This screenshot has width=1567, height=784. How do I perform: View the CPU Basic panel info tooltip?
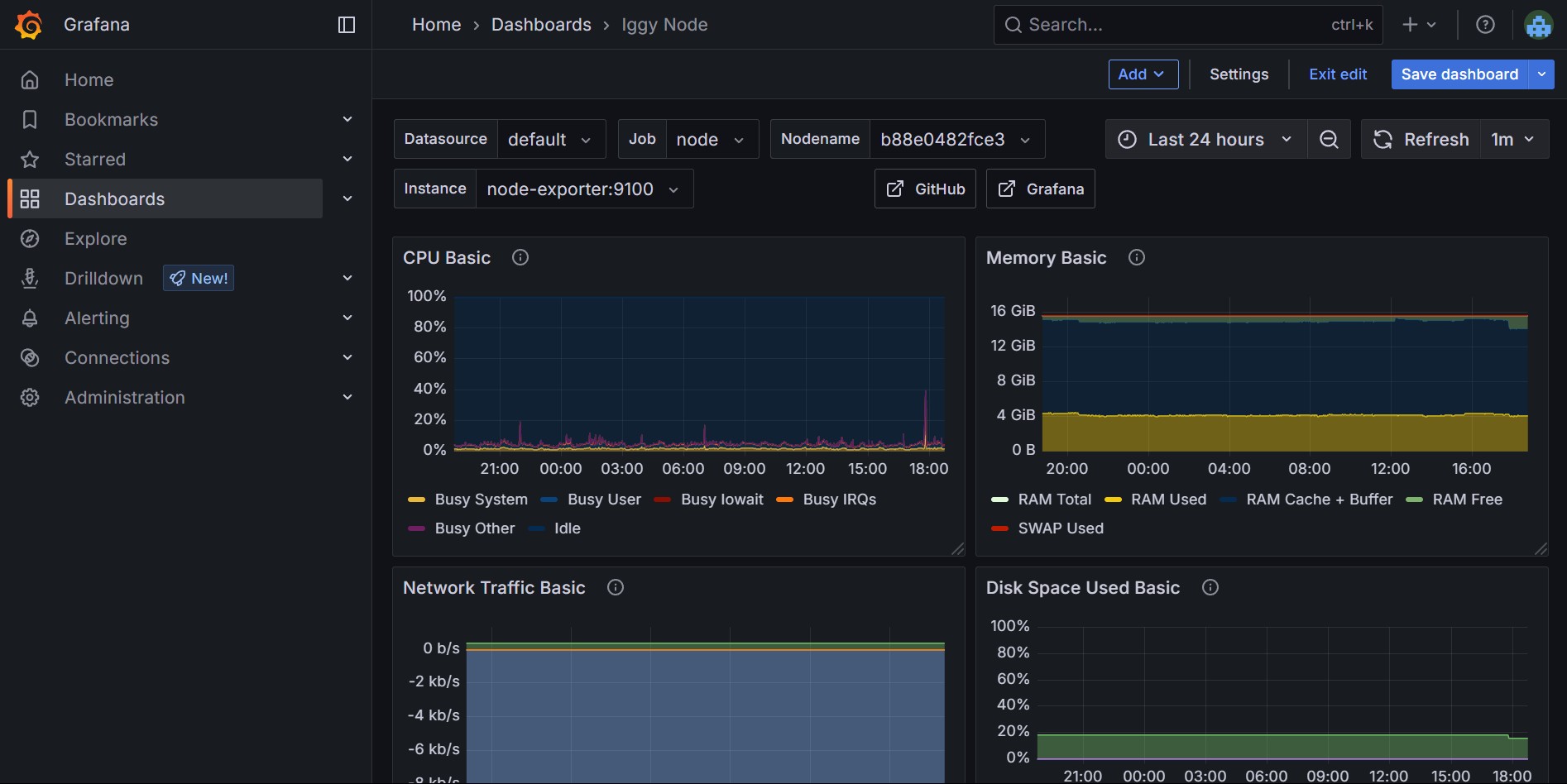[520, 257]
